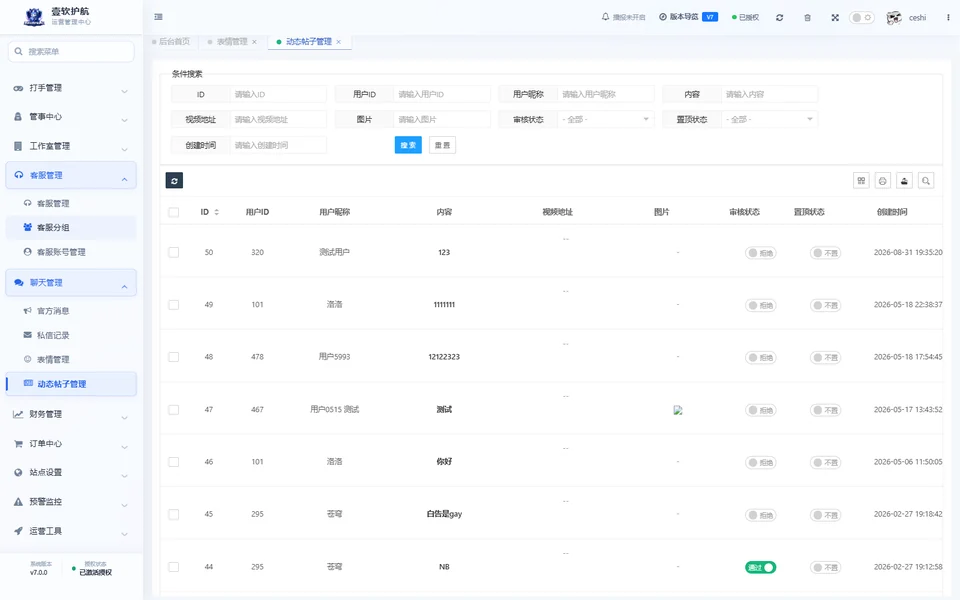
Task: Open the 版本导览 V7 link
Action: pos(688,17)
